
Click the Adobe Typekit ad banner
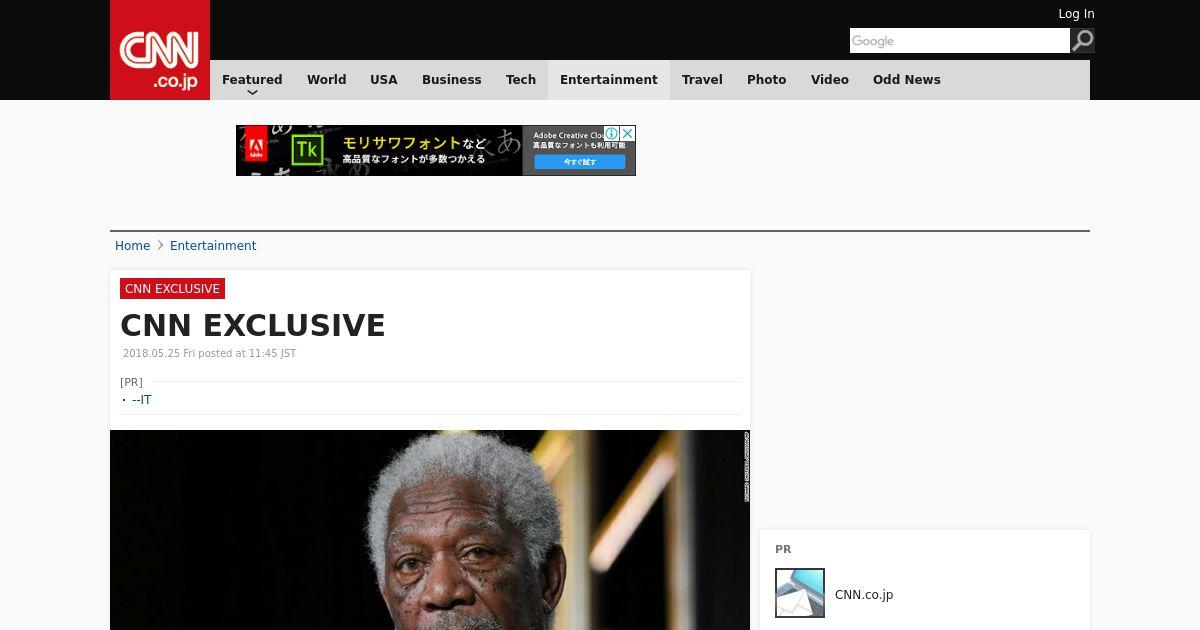[436, 150]
